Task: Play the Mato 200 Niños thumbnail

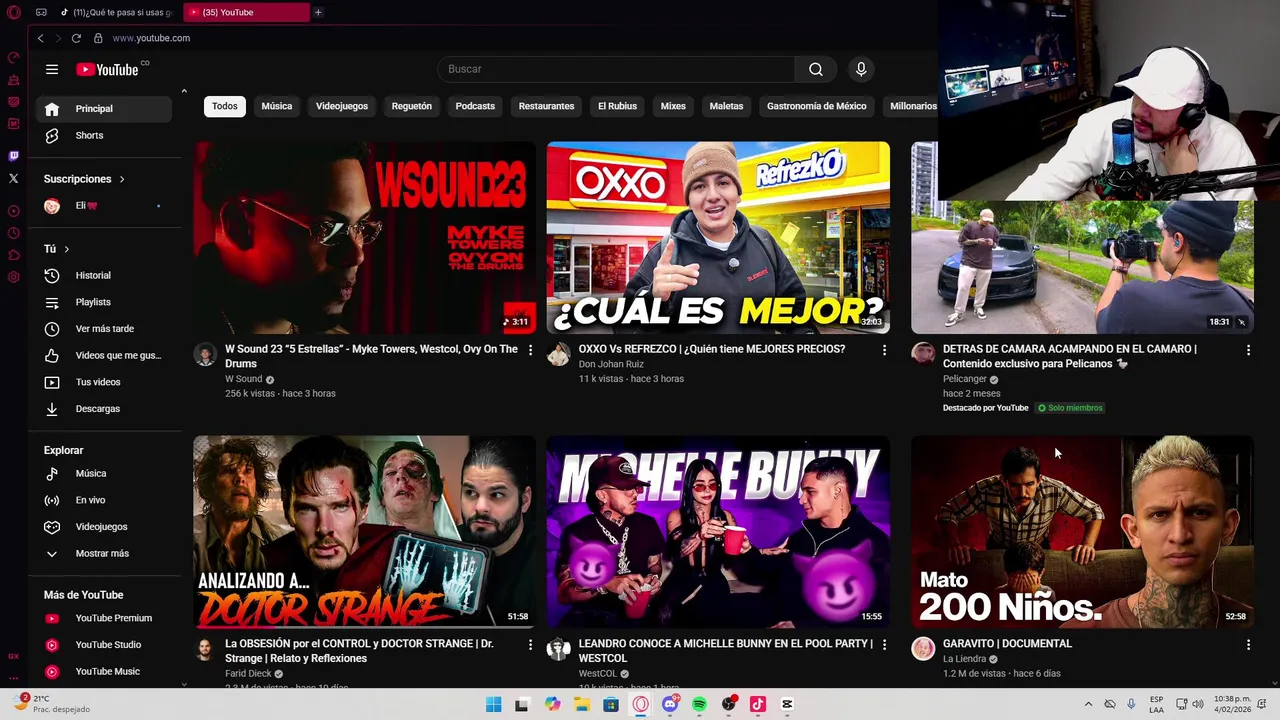Action: coord(1082,532)
